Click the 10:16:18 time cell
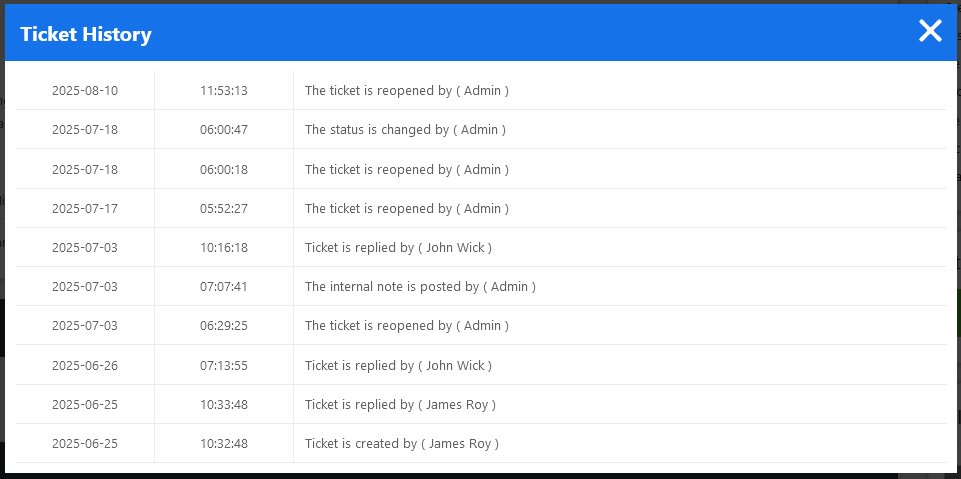 point(224,248)
